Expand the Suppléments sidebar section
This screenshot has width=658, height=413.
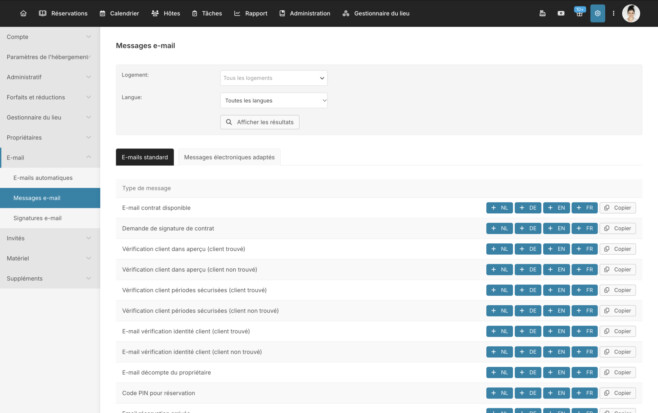50,279
